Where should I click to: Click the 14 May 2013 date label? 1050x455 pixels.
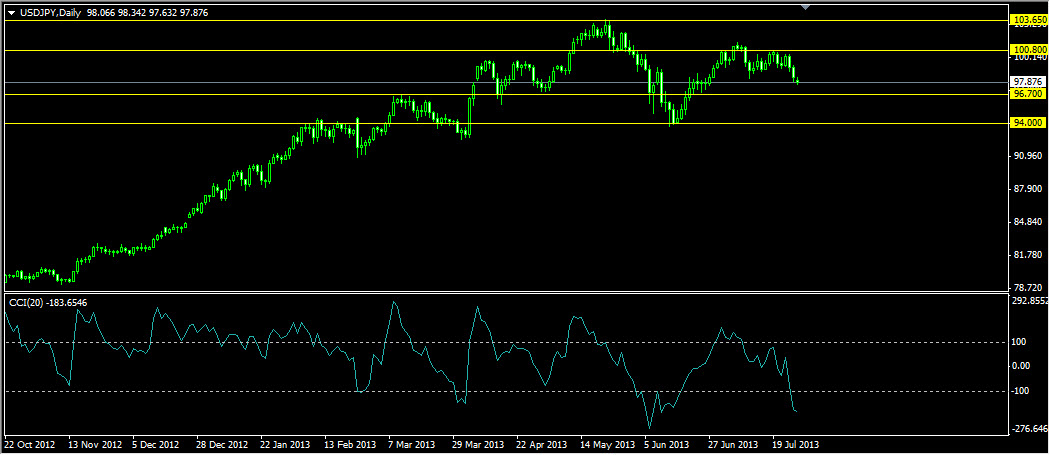click(607, 445)
